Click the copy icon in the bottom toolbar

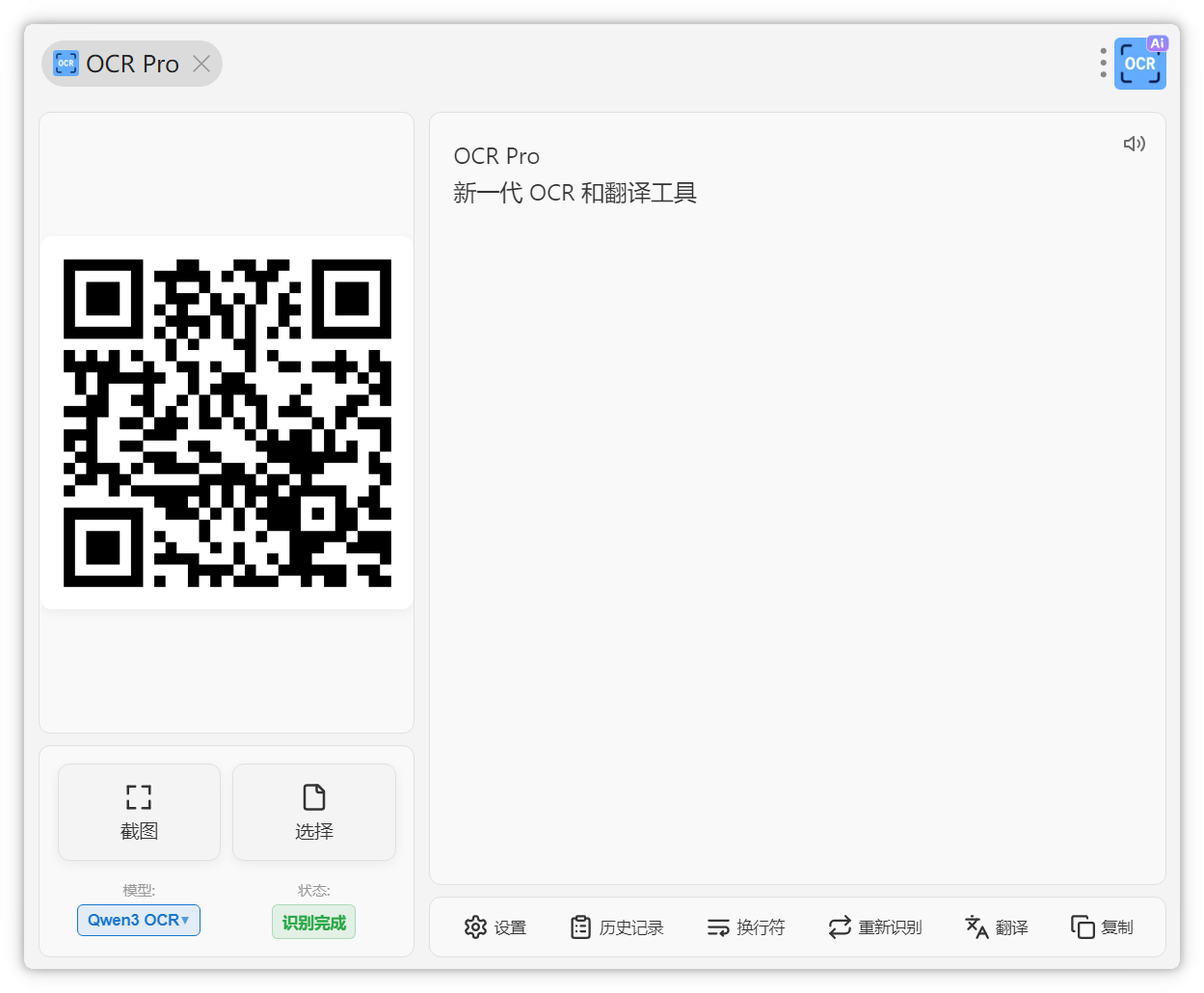coord(1083,927)
